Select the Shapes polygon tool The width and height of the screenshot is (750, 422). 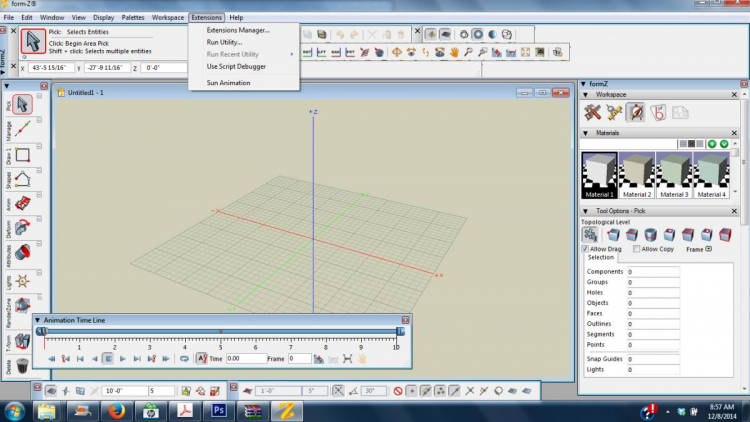point(22,179)
